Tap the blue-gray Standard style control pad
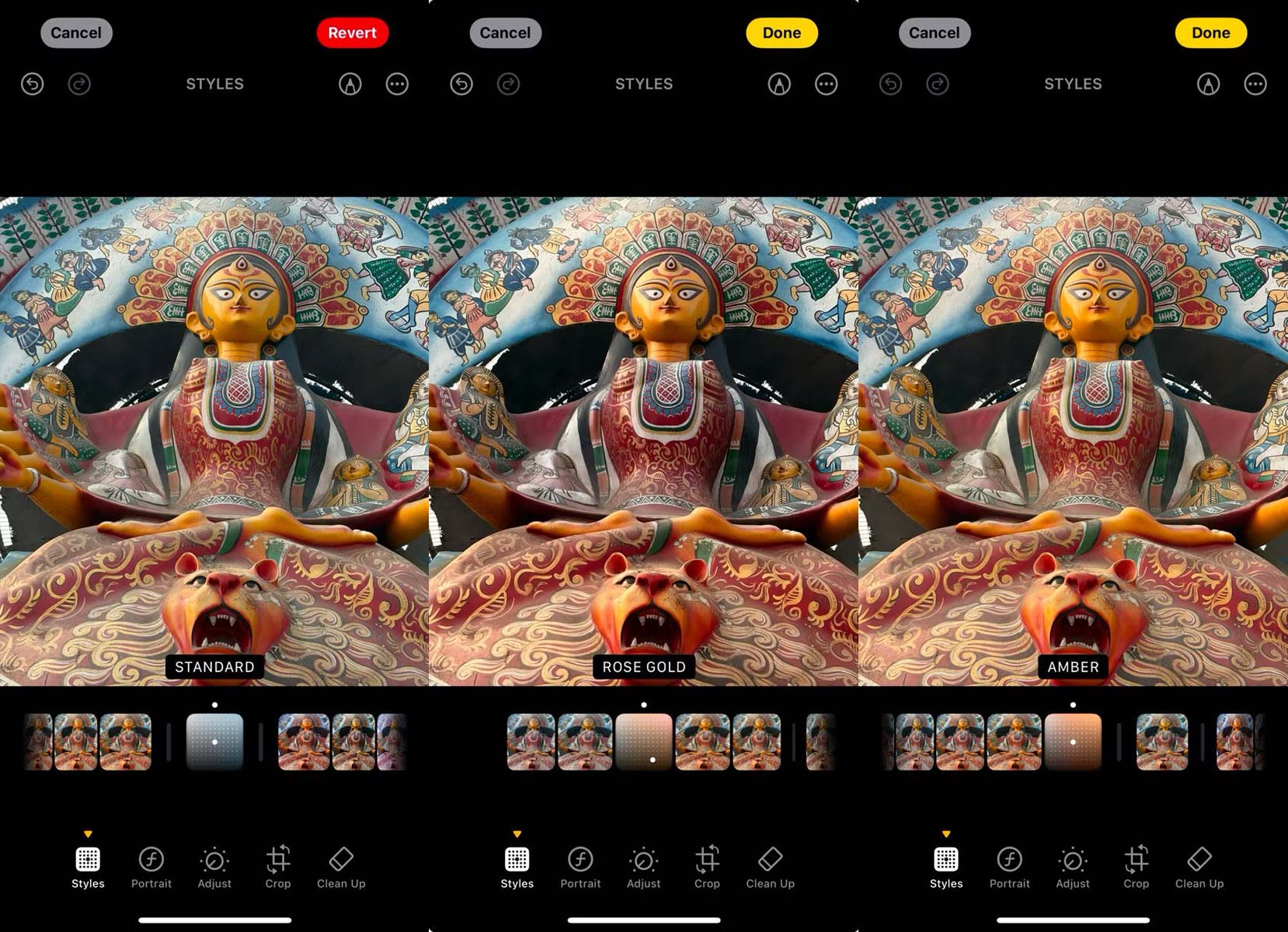This screenshot has height=932, width=1288. 215,742
